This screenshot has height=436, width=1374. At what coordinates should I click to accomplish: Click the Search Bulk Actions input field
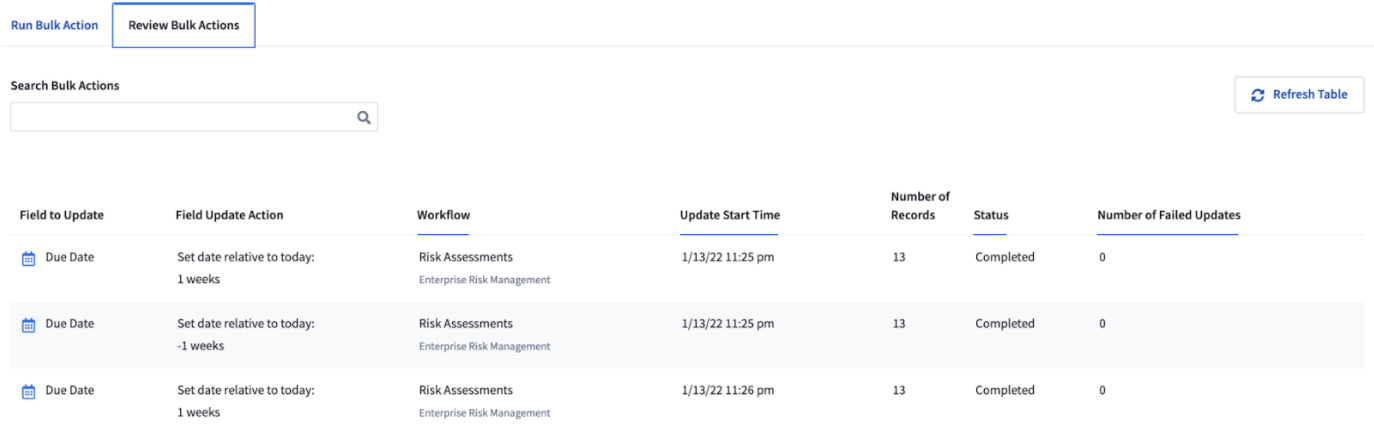click(194, 117)
